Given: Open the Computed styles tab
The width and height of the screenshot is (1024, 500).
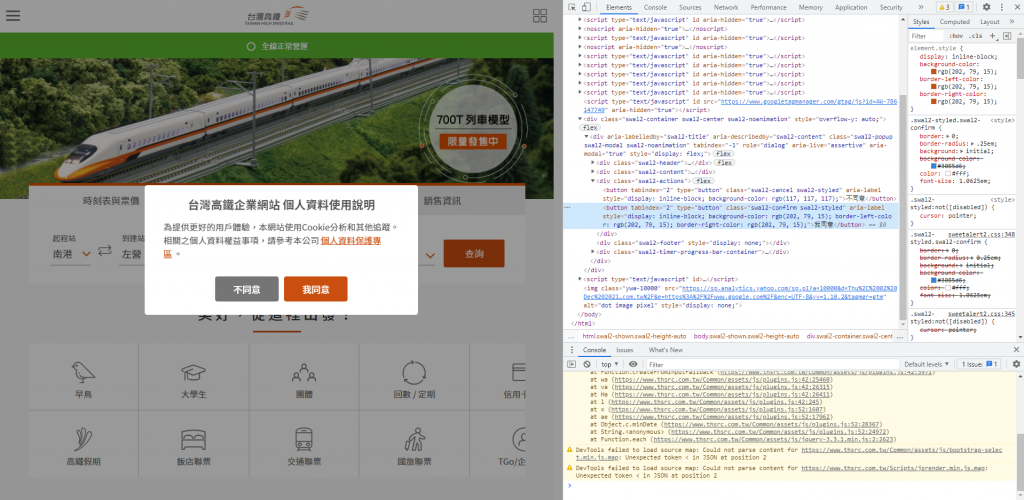Looking at the screenshot, I should pyautogui.click(x=954, y=22).
